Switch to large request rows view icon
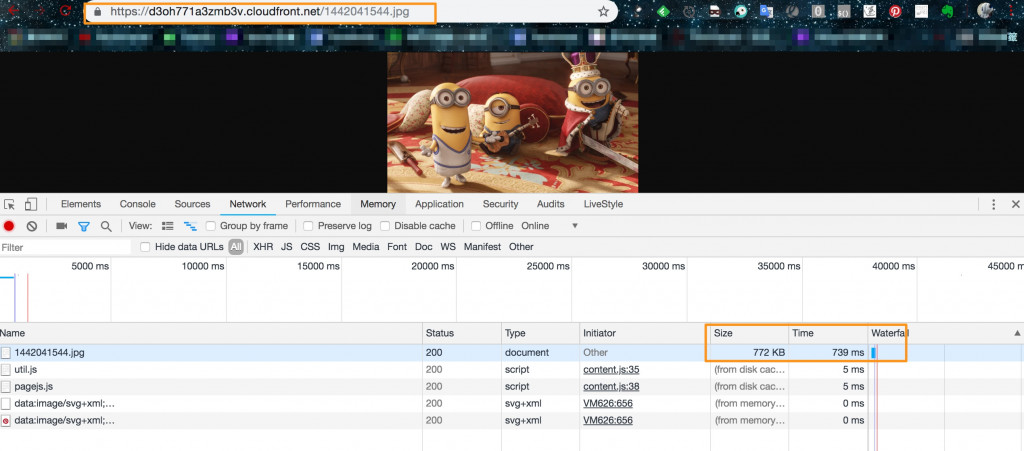The width and height of the screenshot is (1024, 451). coord(168,226)
